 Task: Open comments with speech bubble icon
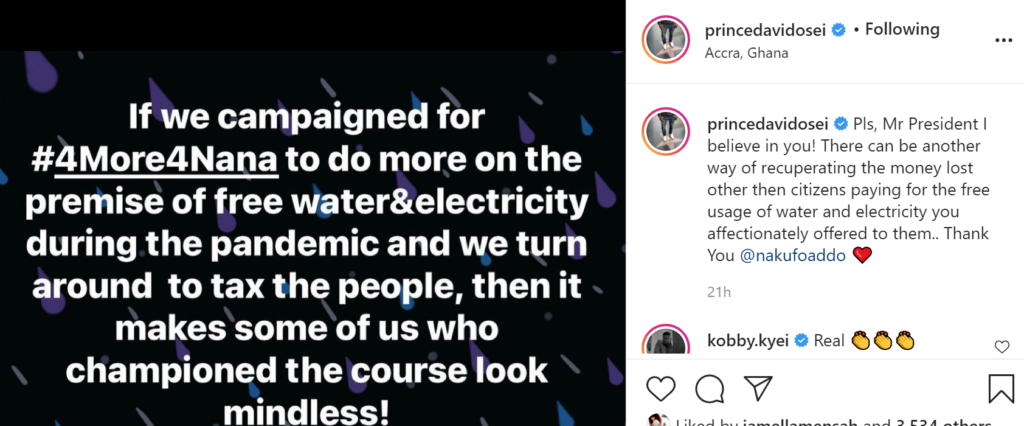coord(709,389)
